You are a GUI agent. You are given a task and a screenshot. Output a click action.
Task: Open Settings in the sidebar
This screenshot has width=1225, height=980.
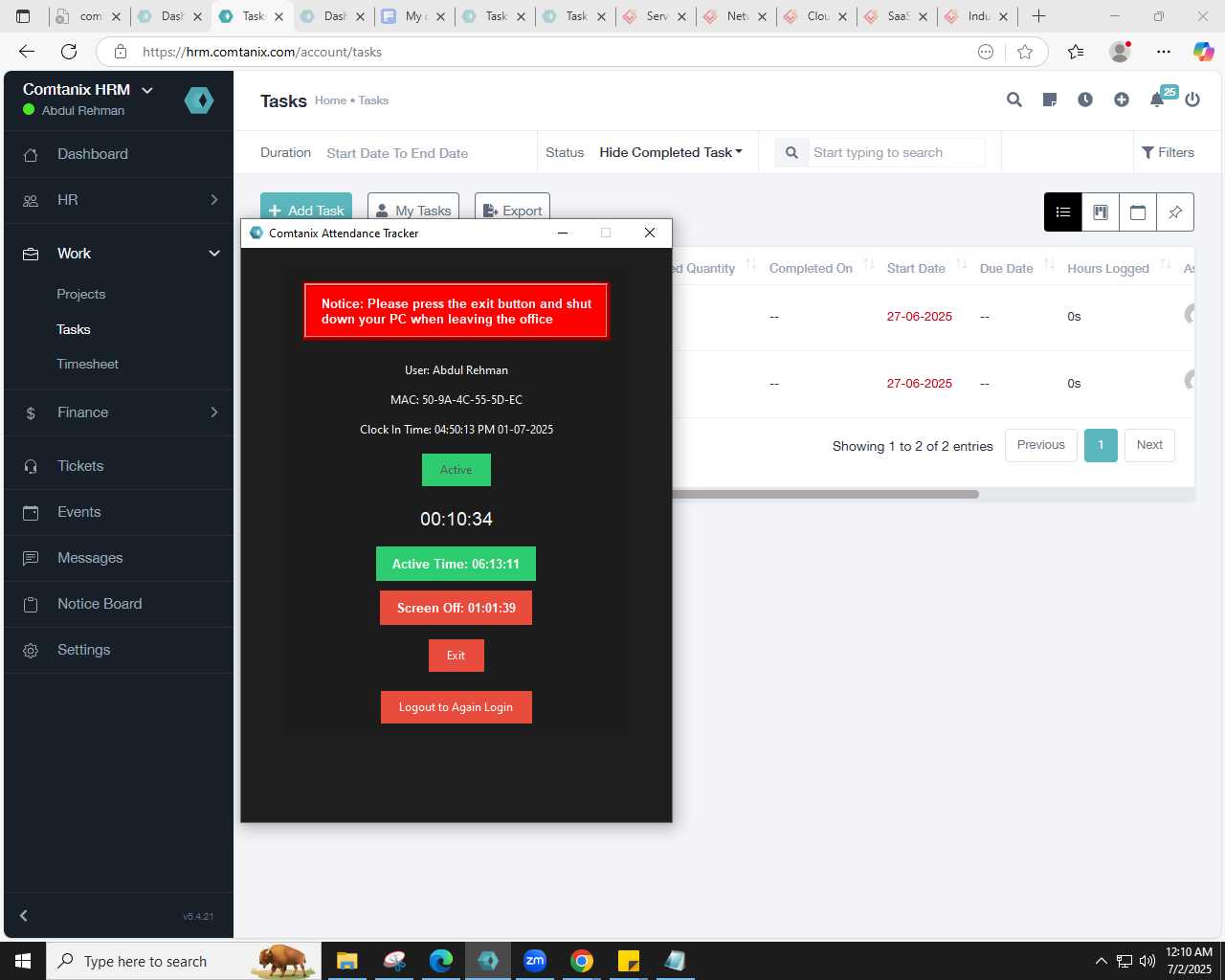point(119,650)
